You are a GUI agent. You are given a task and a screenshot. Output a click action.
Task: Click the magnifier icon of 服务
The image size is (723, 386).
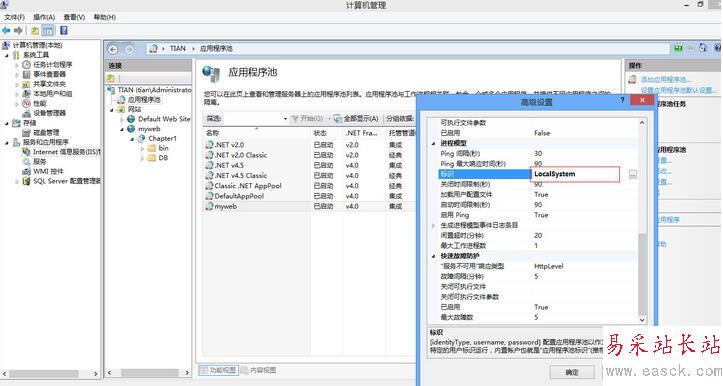(x=27, y=161)
